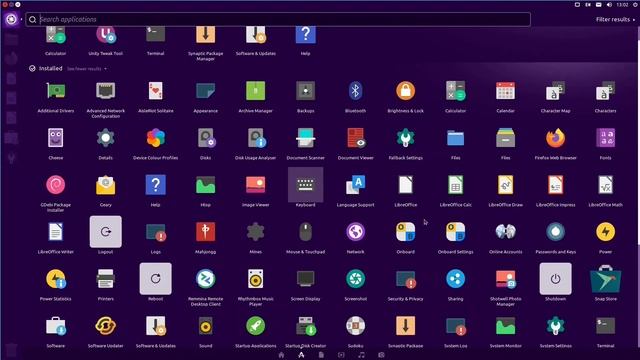This screenshot has height=360, width=640.
Task: Collapse Installed with See fewer results
Action: click(x=87, y=69)
